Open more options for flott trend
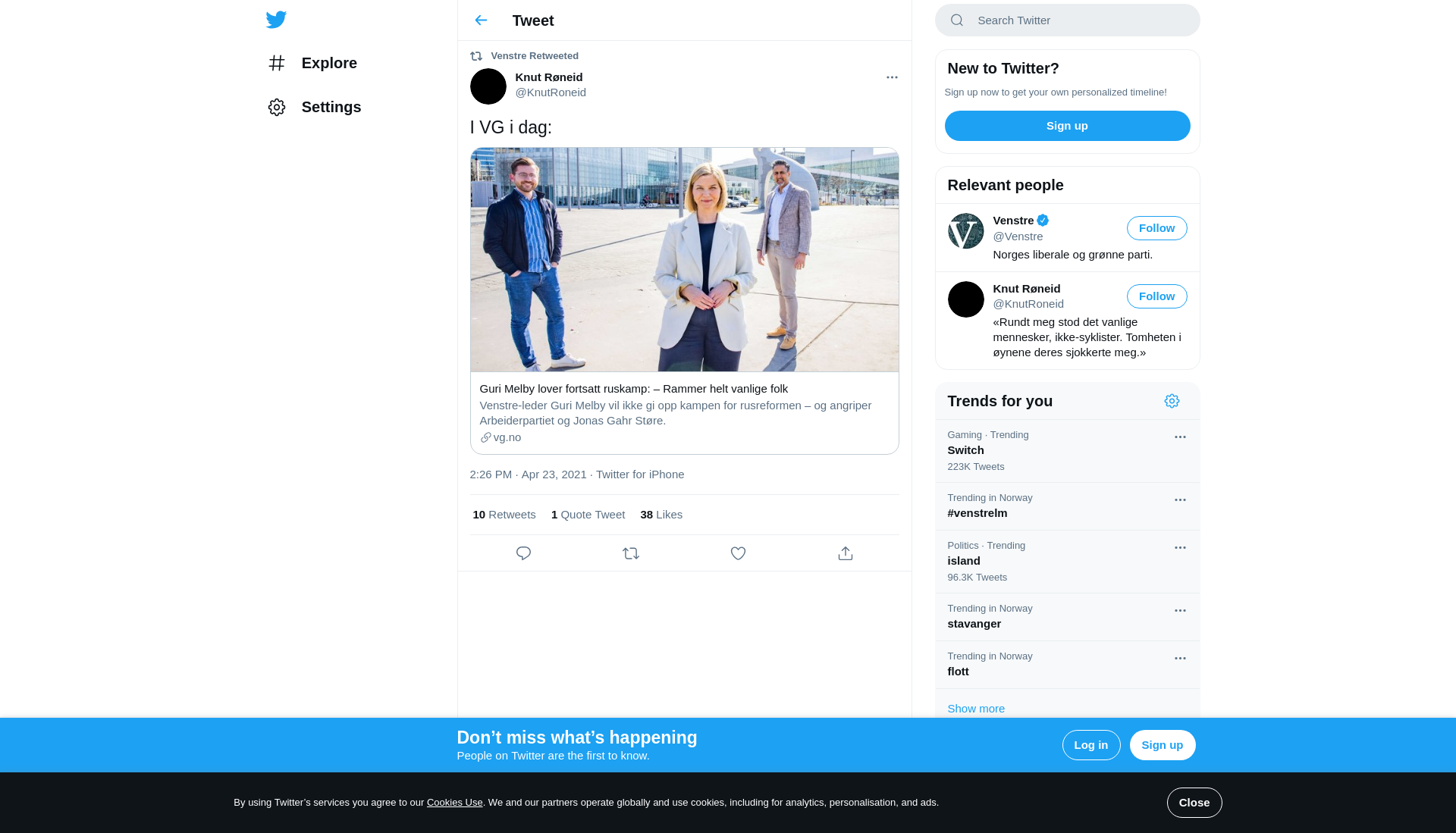The width and height of the screenshot is (1456, 833). (x=1180, y=659)
